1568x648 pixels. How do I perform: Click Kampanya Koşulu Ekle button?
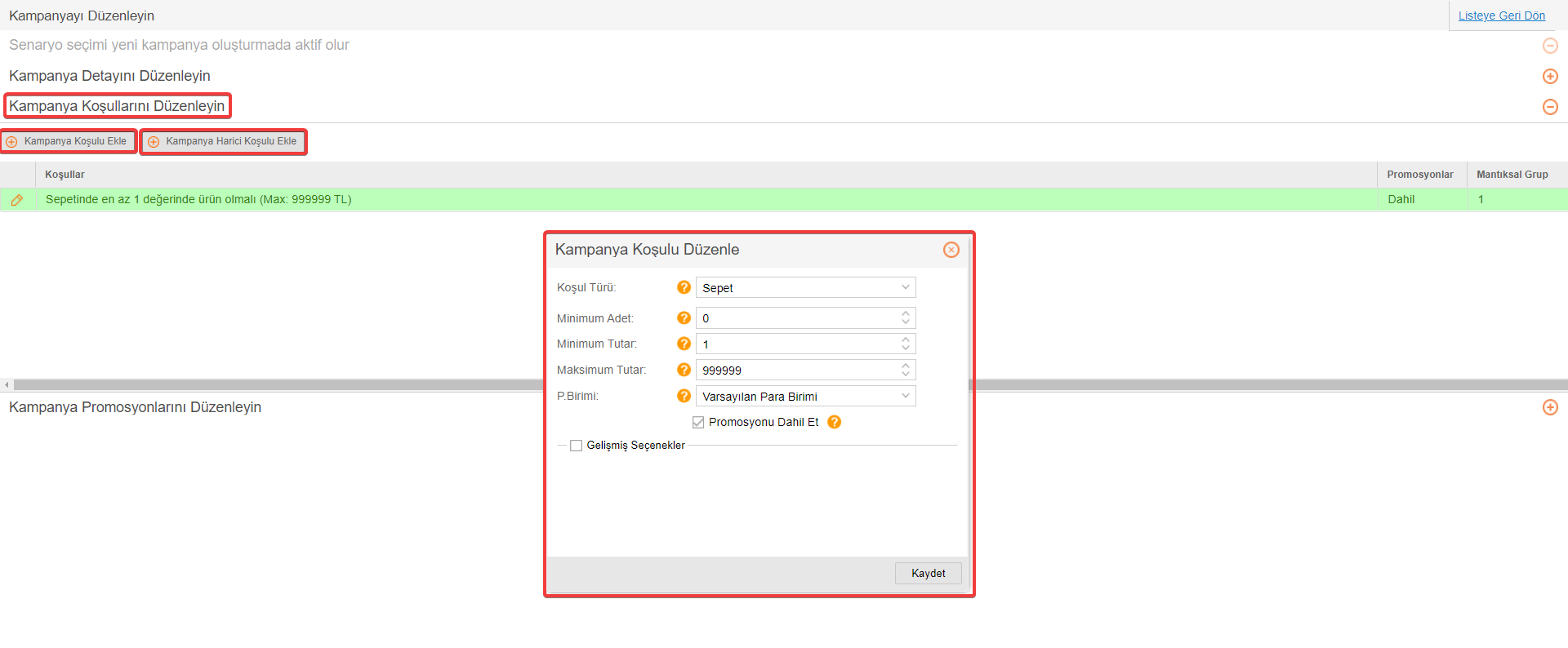68,142
